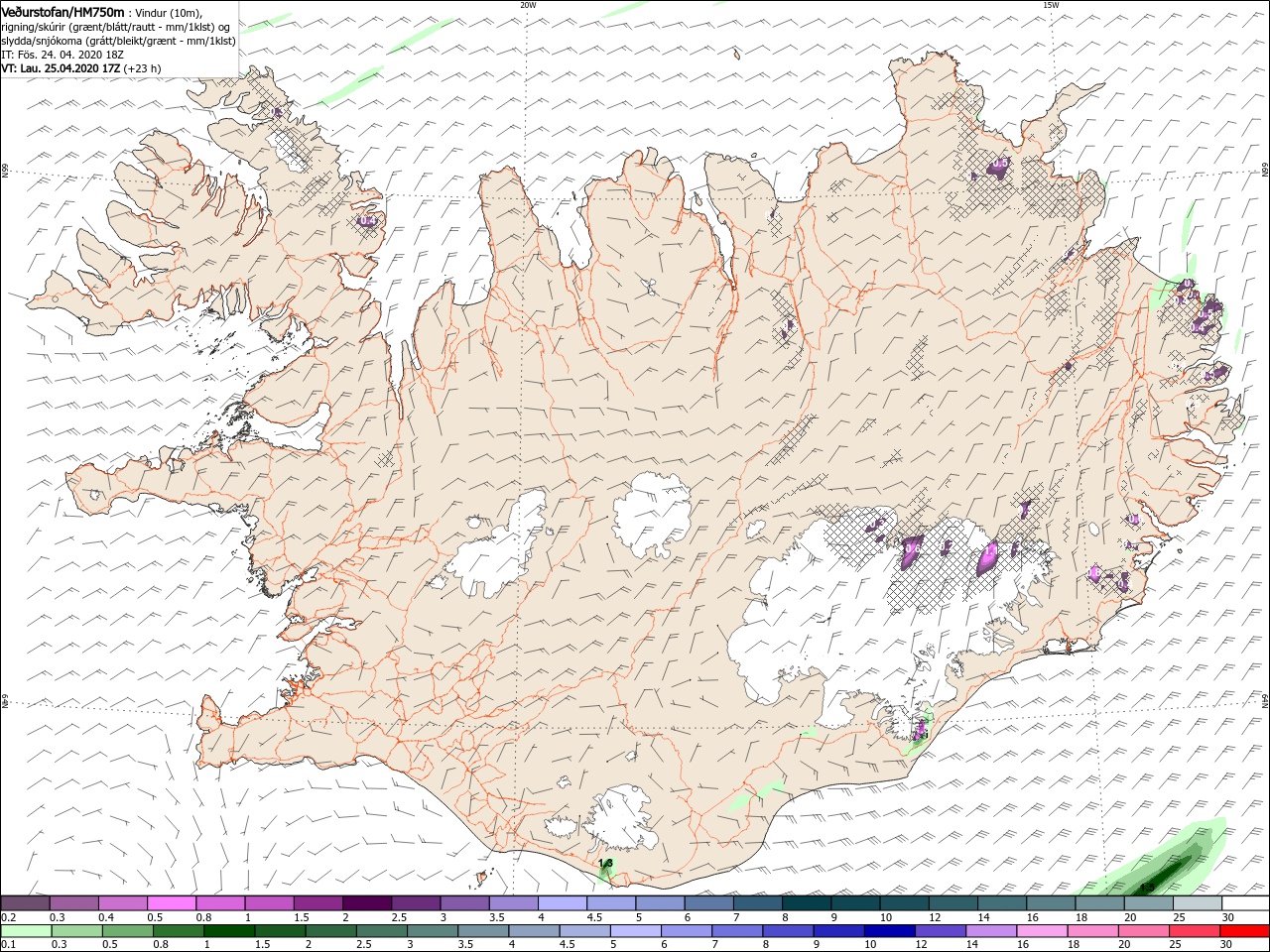Click the 'slydda/snjókoma' legend description line
The image size is (1270, 952).
pos(118,41)
